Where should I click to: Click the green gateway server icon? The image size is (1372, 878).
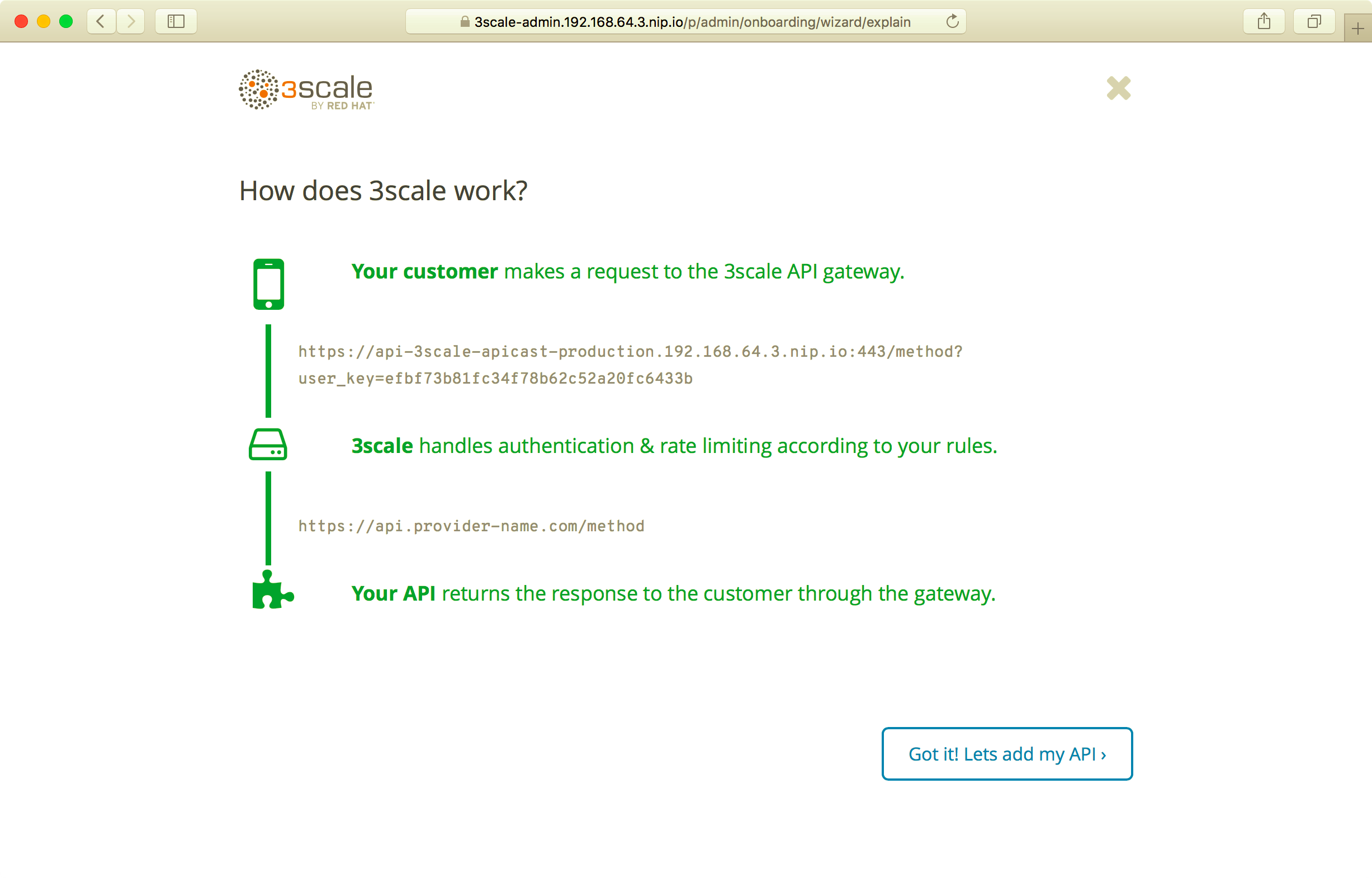(268, 444)
